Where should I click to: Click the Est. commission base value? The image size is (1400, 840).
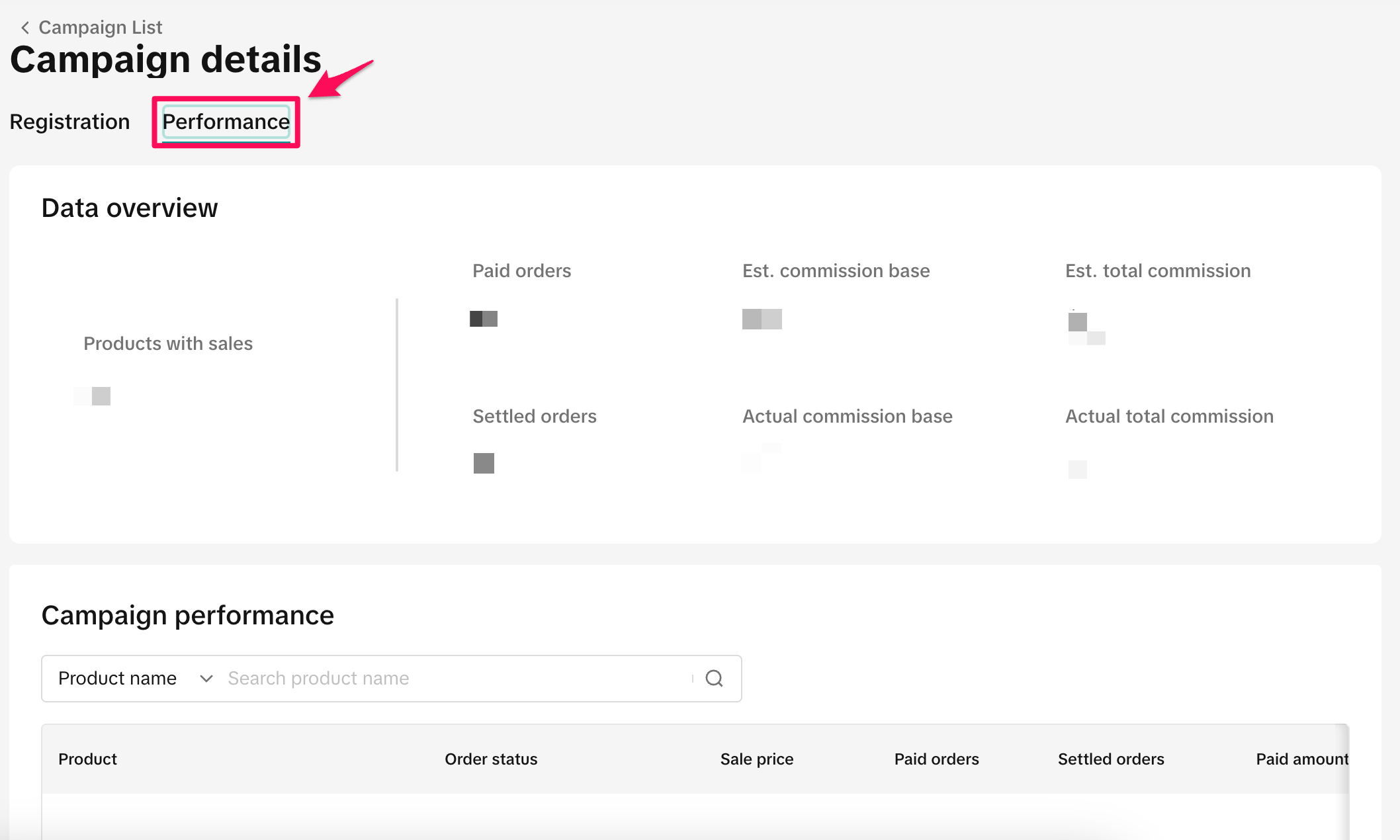coord(762,319)
